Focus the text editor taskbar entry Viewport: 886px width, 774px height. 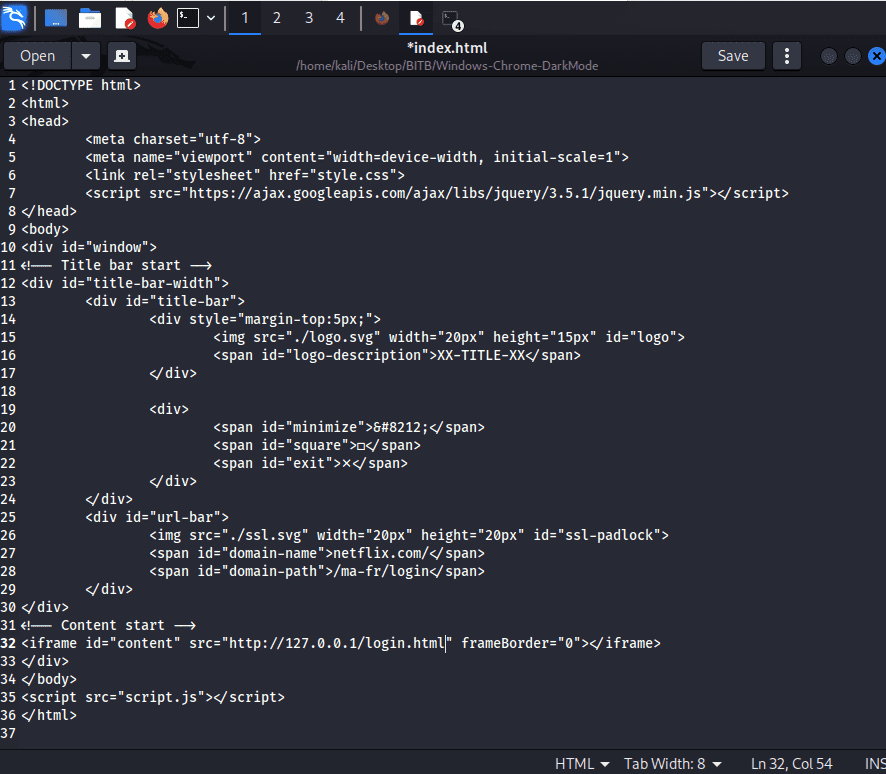tap(416, 19)
